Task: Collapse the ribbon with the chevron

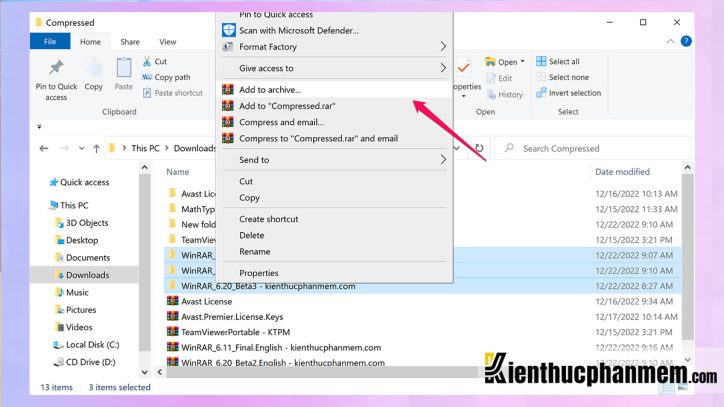Action: click(670, 42)
